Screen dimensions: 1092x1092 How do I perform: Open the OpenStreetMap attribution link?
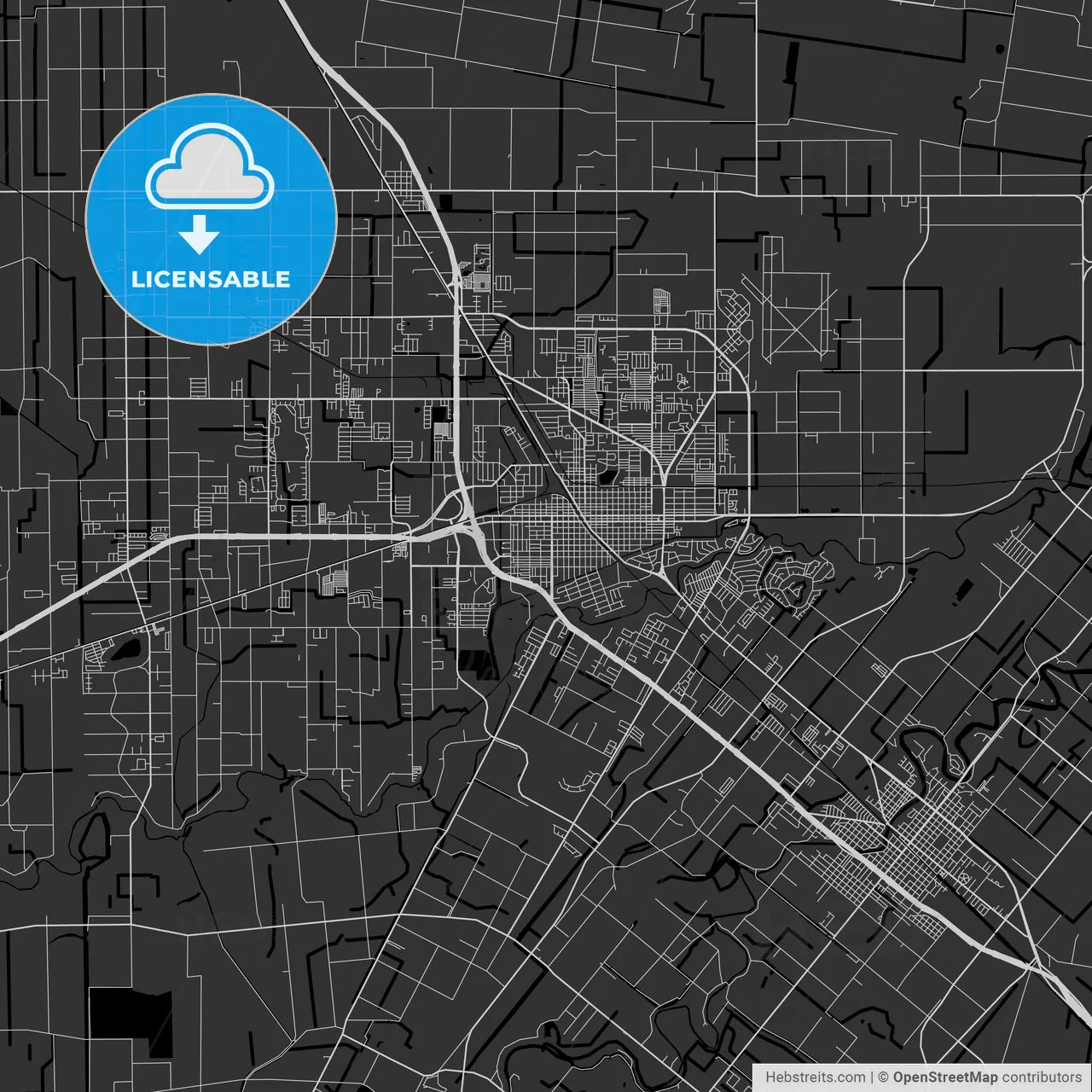tap(944, 1077)
